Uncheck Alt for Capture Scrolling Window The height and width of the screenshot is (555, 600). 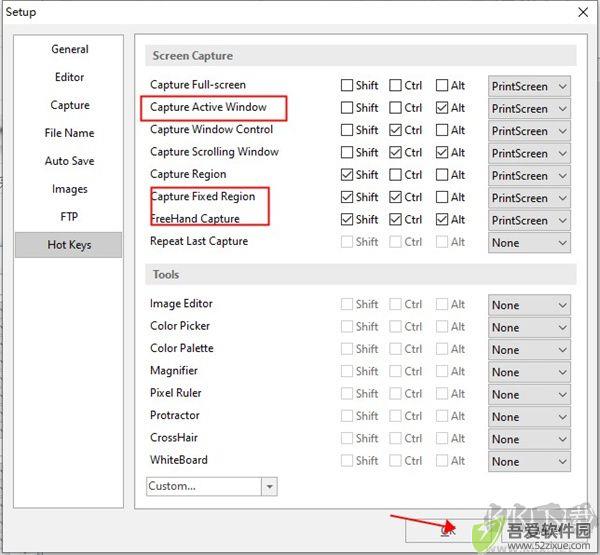[x=442, y=152]
